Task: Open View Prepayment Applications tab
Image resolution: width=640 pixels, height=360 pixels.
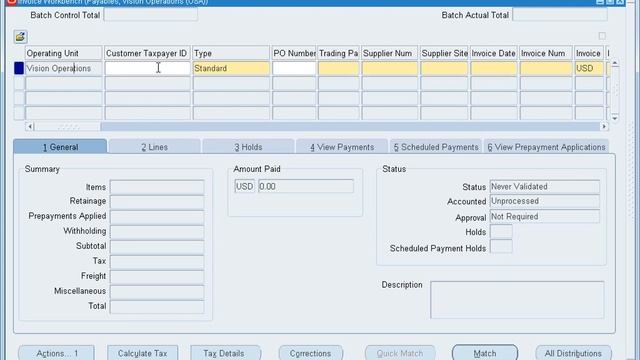Action: [x=546, y=147]
